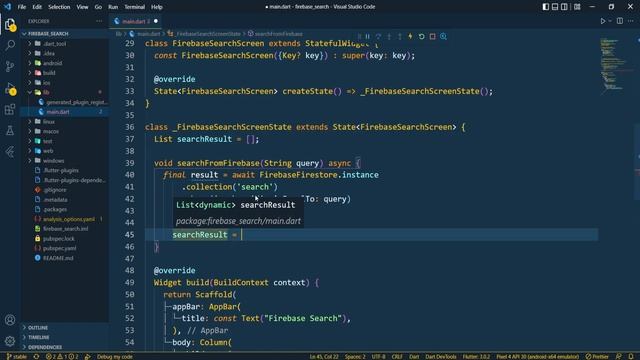The width and height of the screenshot is (640, 360).
Task: Open the Run menu
Action: [113, 7]
